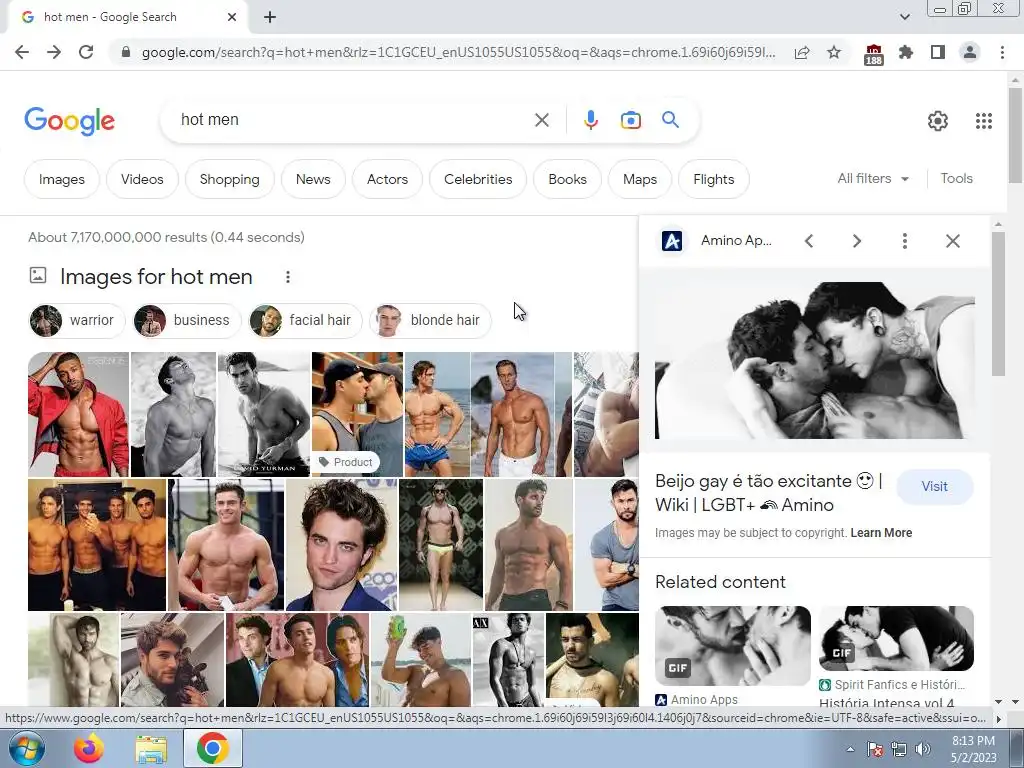Reload the current page
This screenshot has width=1024, height=768.
(x=86, y=52)
